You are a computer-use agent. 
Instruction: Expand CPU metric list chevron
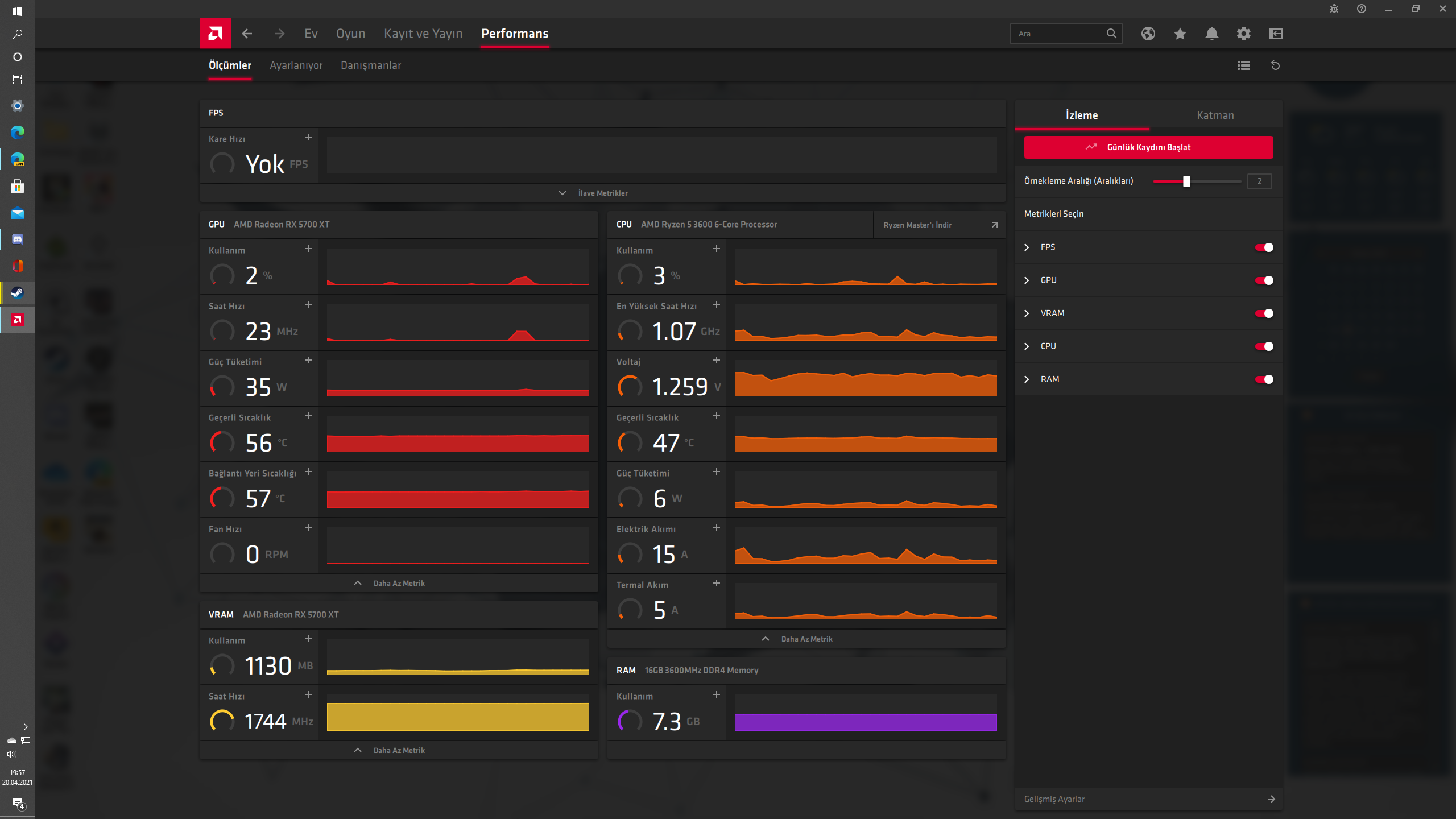pyautogui.click(x=1027, y=346)
